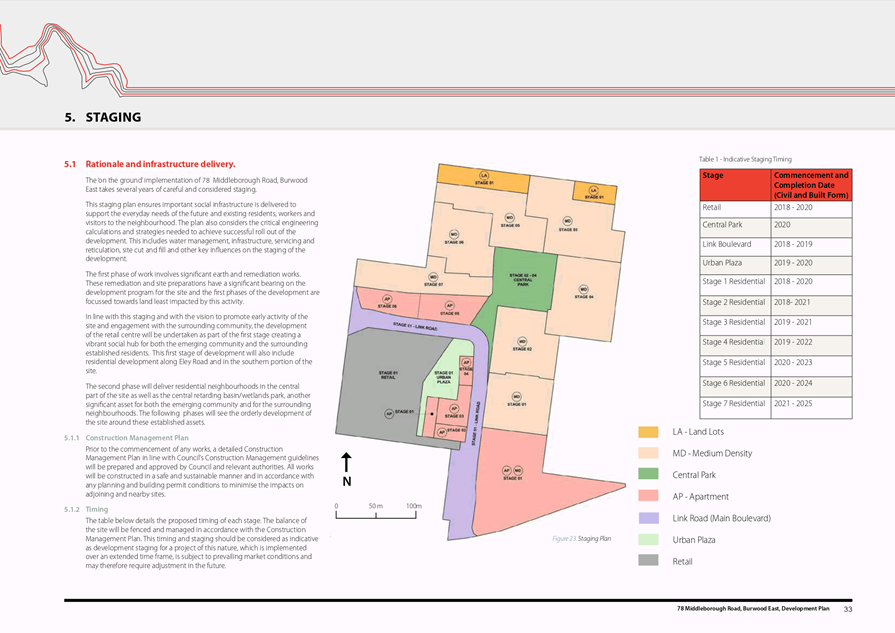This screenshot has width=895, height=633.
Task: Click the '100m' scale bar label
Action: tap(414, 506)
